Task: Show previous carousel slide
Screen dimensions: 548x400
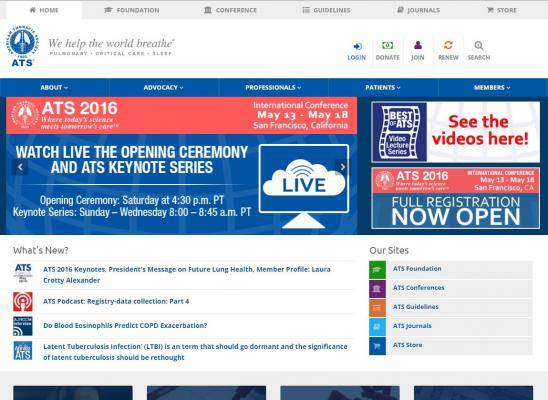Action: pos(20,167)
